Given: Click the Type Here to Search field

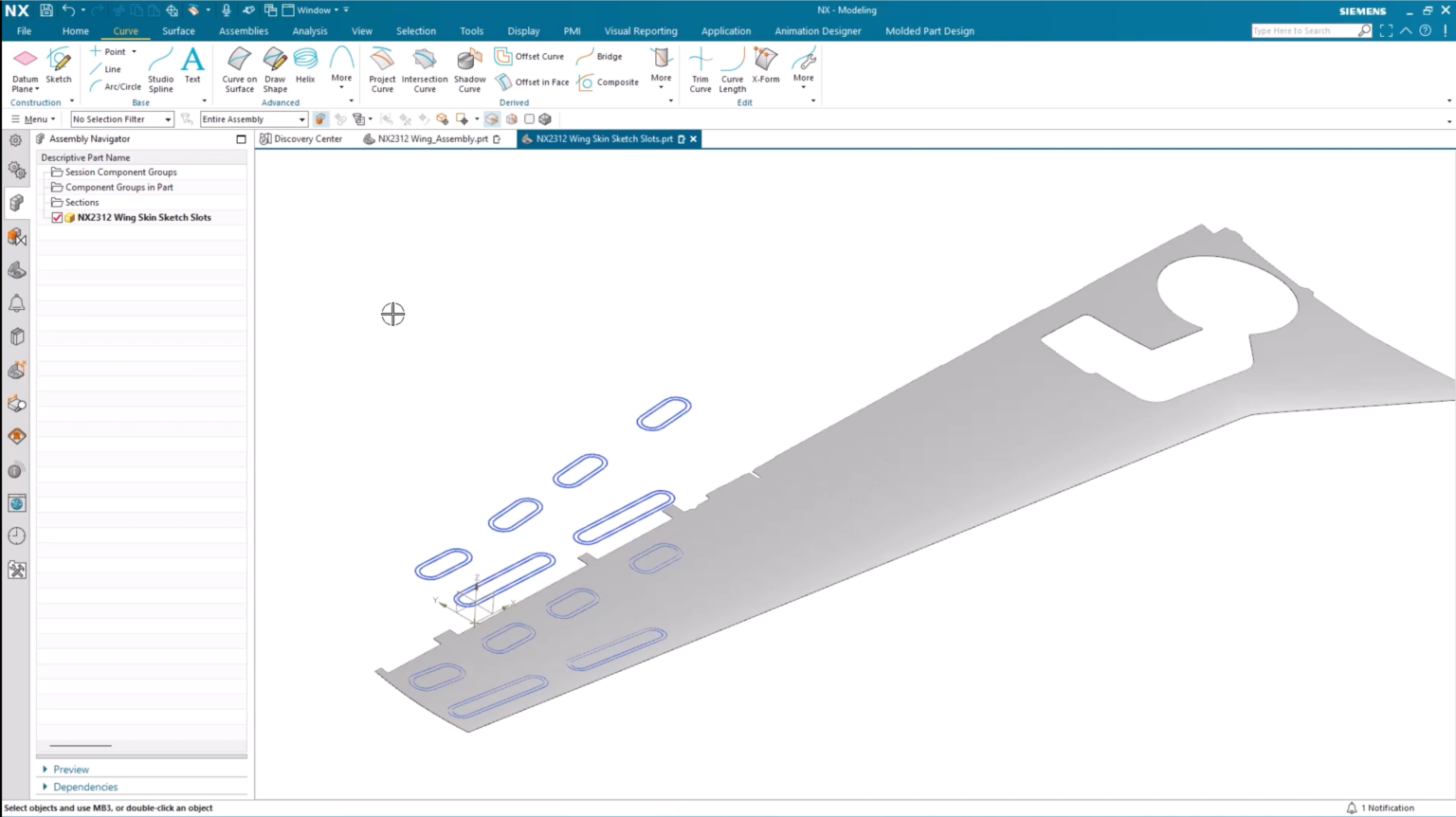Looking at the screenshot, I should [1303, 31].
